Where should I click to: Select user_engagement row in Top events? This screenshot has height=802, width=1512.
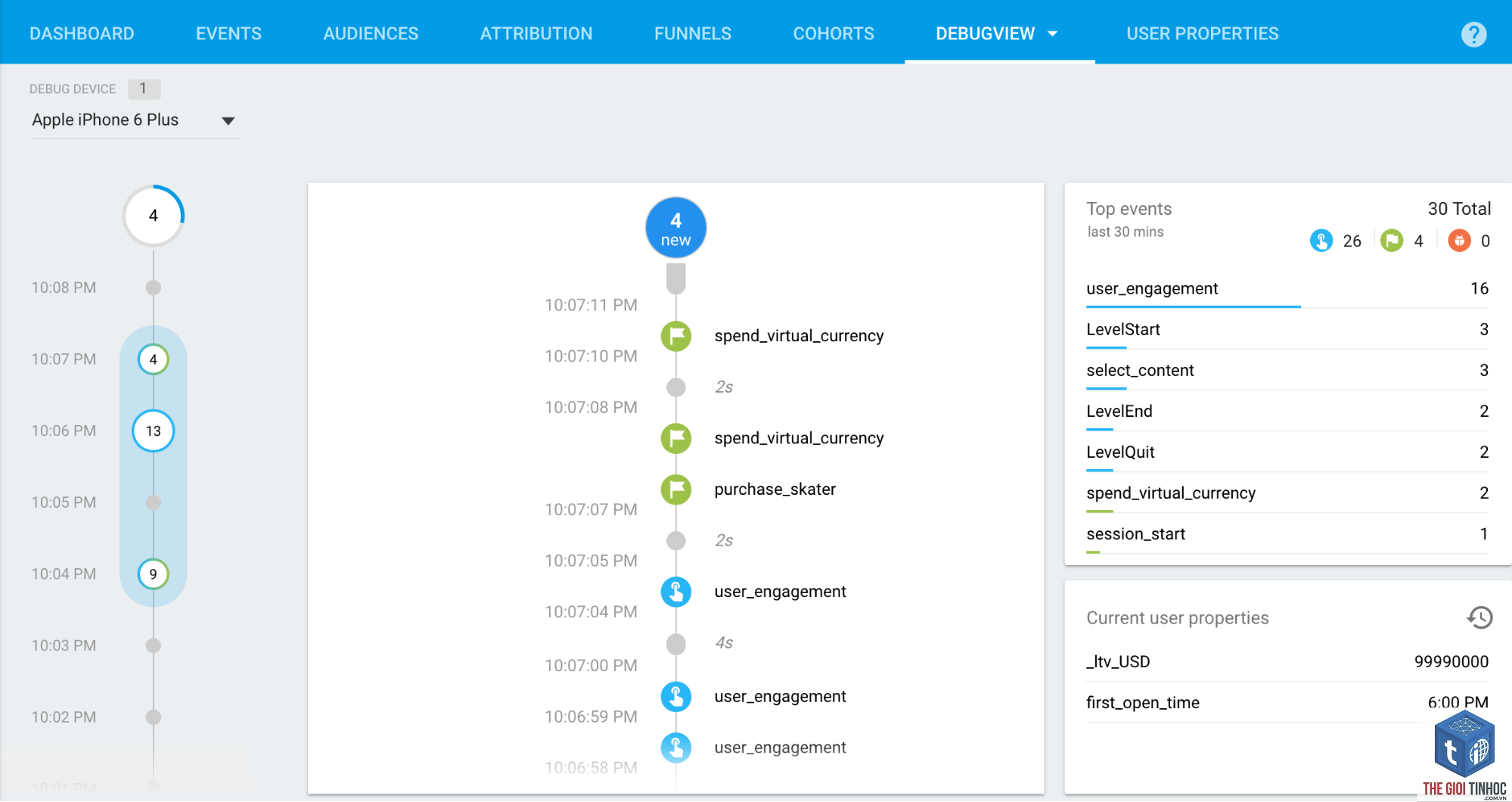[x=1287, y=289]
